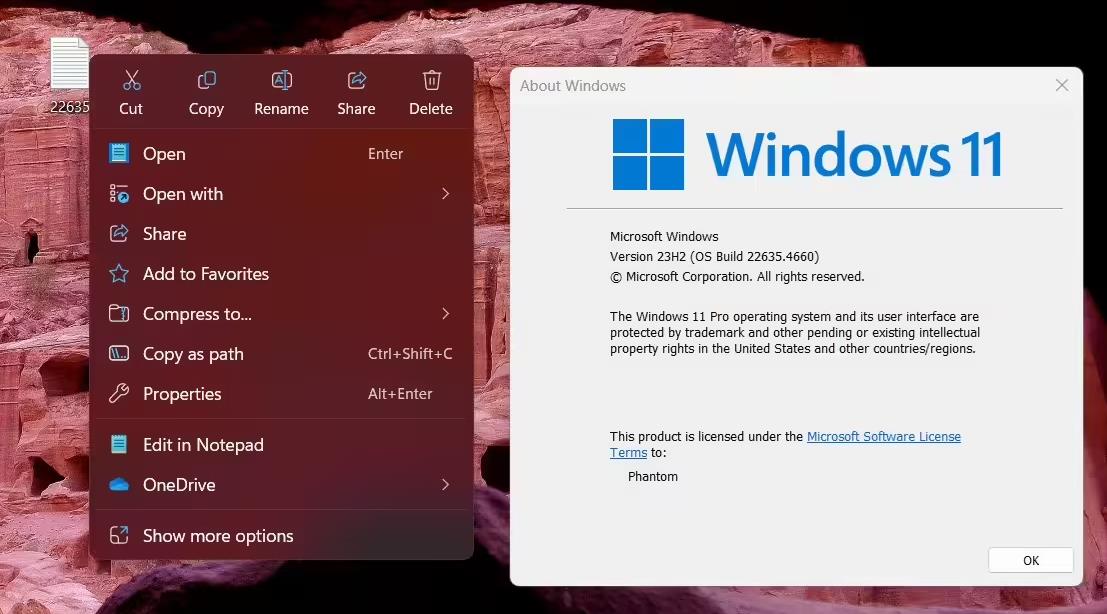Screen dimensions: 1107x614
Task: Choose Add to Favorites in the context menu
Action: click(282, 274)
